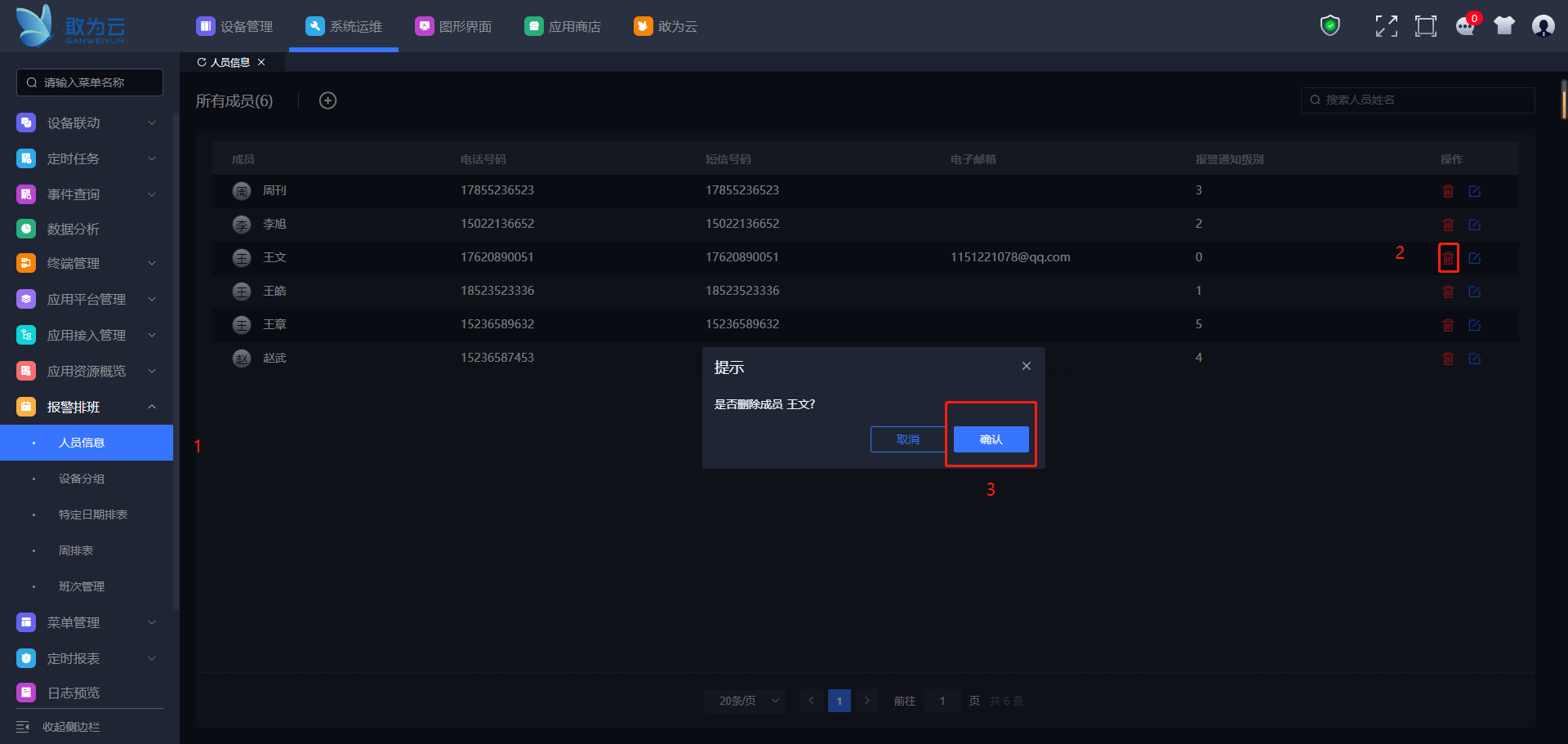Focus the 请输入菜单名称 search field

90,82
